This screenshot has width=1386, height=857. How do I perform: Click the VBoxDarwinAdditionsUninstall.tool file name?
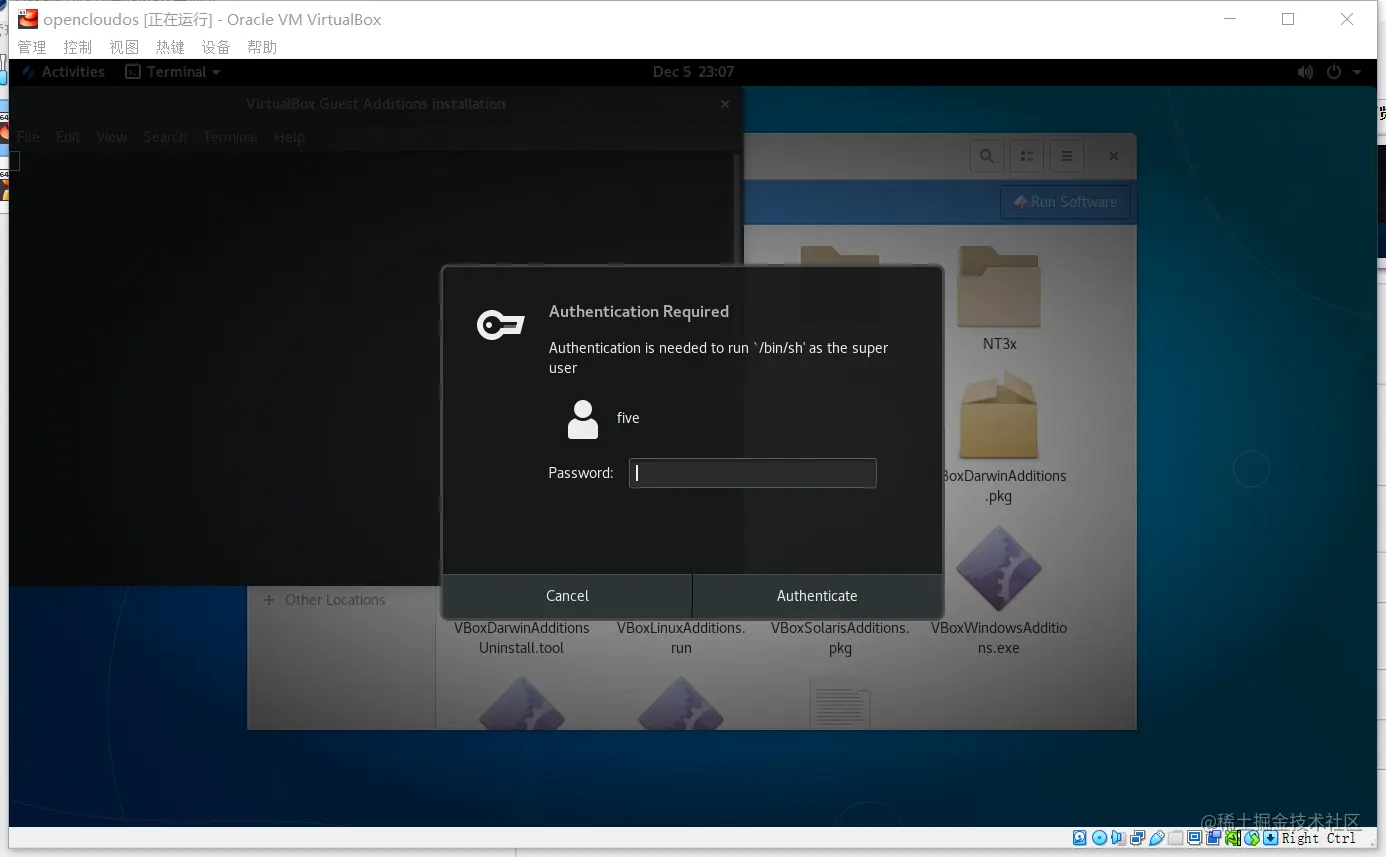pyautogui.click(x=522, y=638)
